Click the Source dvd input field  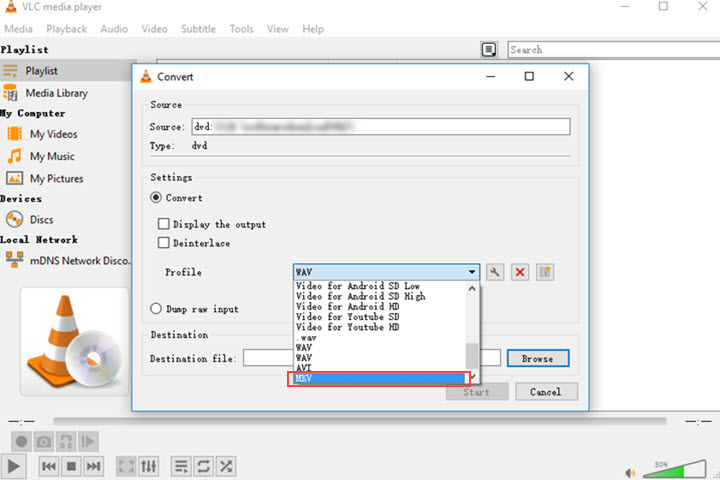pyautogui.click(x=381, y=126)
